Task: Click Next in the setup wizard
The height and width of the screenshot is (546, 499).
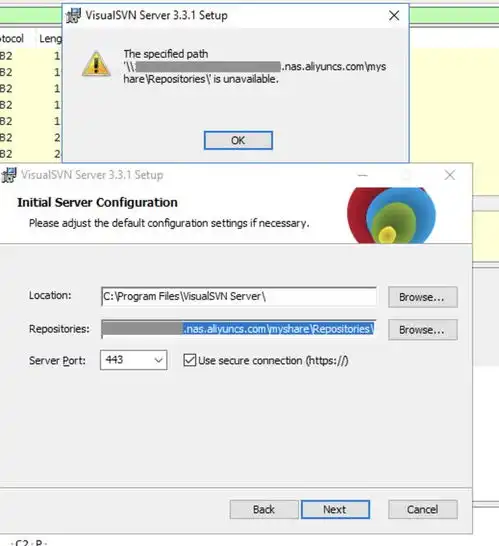Action: click(x=335, y=509)
